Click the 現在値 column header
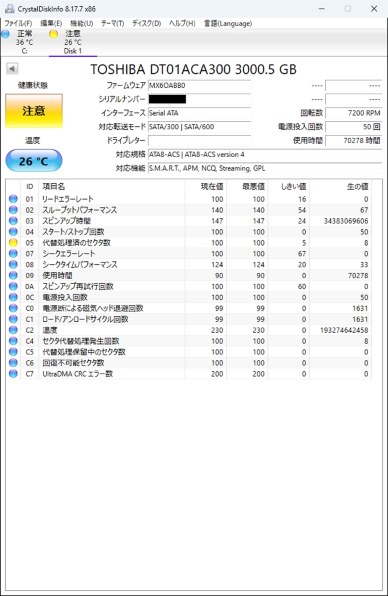Screen dimensions: 388x596 click(206, 187)
